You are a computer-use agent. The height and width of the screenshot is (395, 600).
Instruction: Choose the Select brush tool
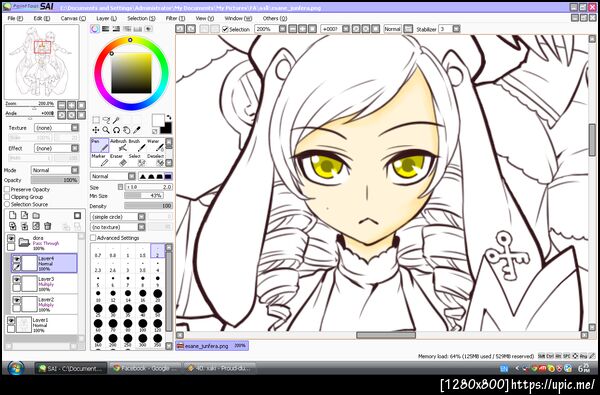(137, 160)
